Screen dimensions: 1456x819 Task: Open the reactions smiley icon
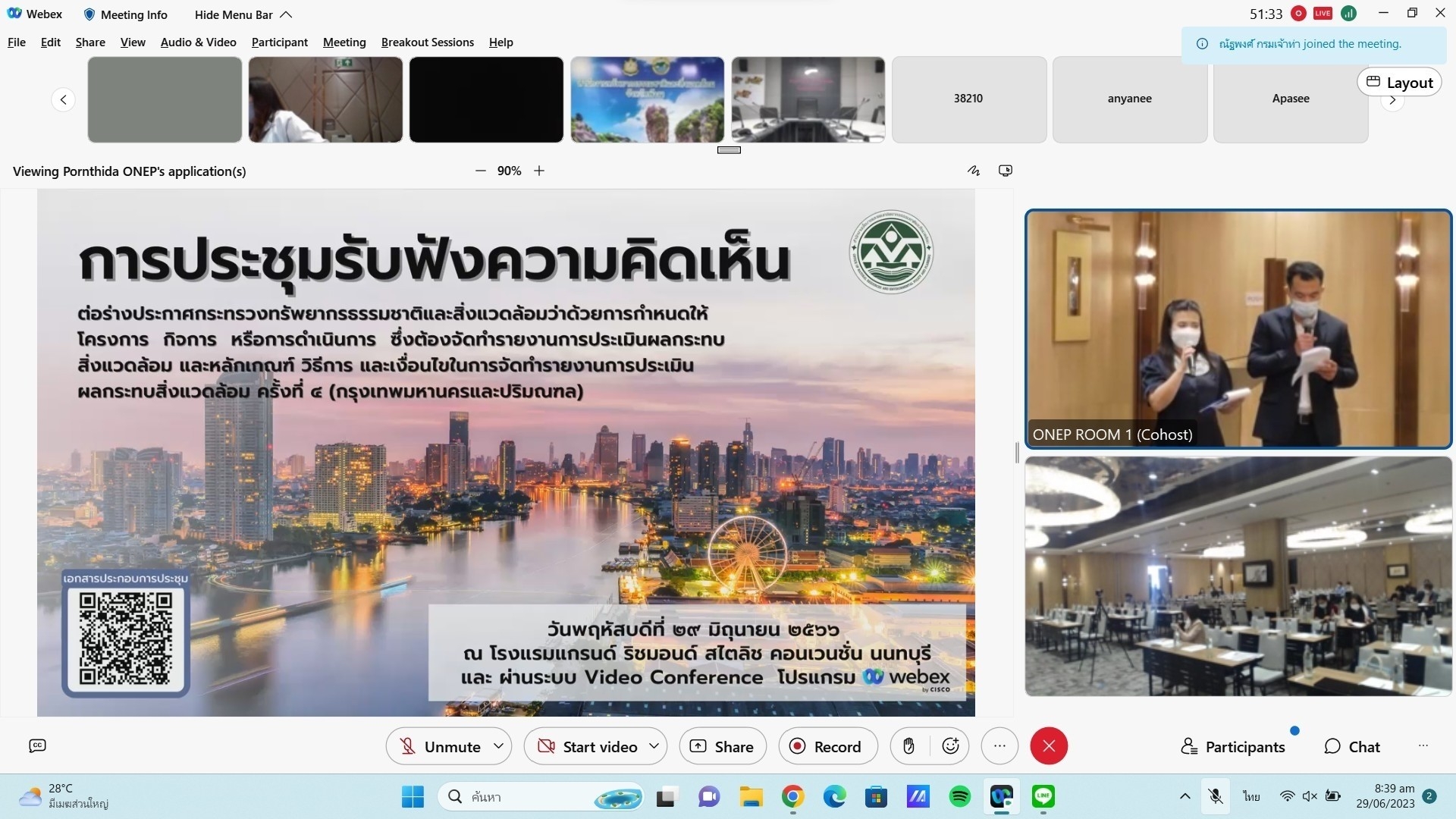pos(950,746)
